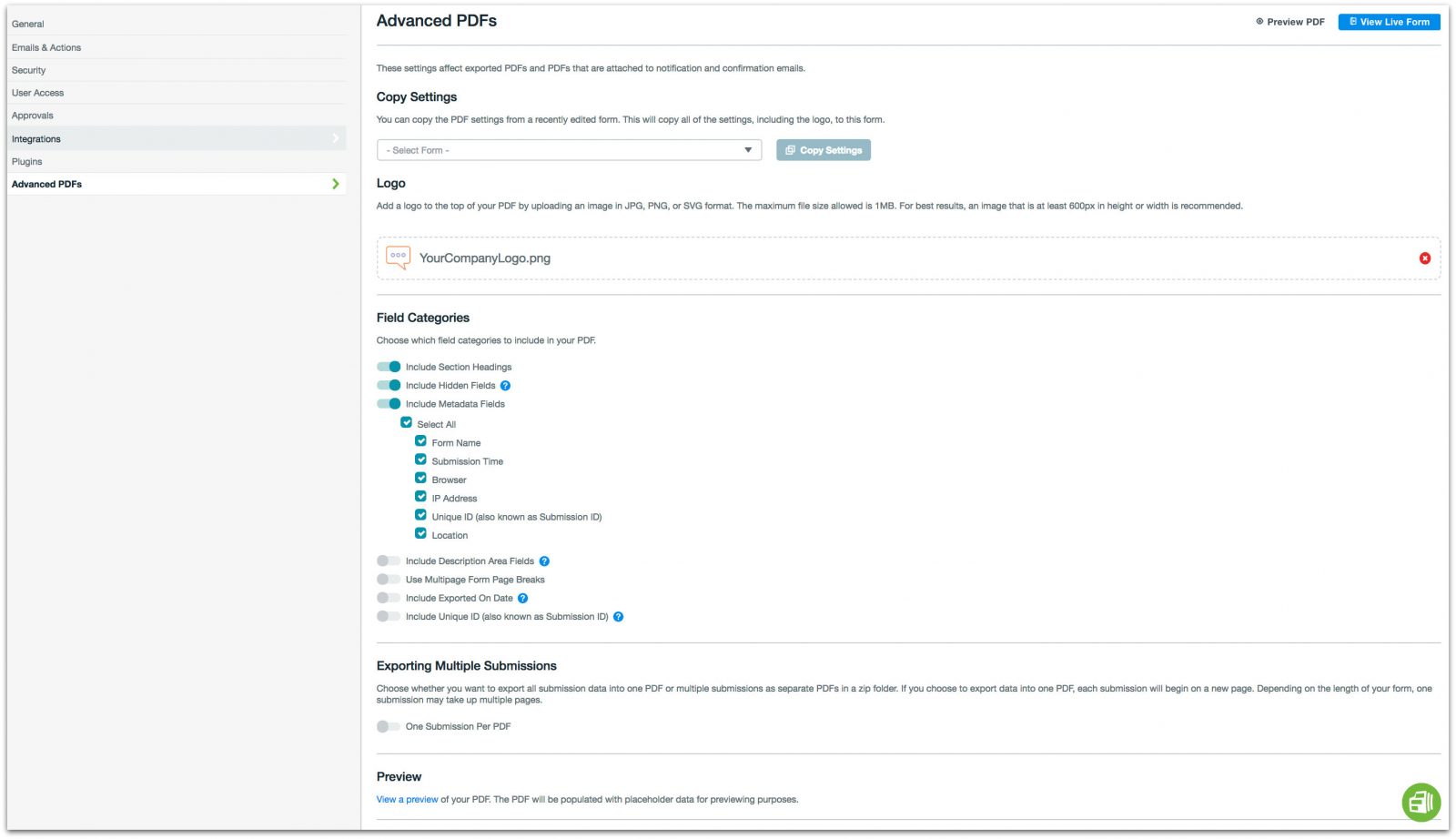This screenshot has width=1456, height=839.
Task: Click the help icon for Include Exported On Date
Action: pyautogui.click(x=522, y=598)
